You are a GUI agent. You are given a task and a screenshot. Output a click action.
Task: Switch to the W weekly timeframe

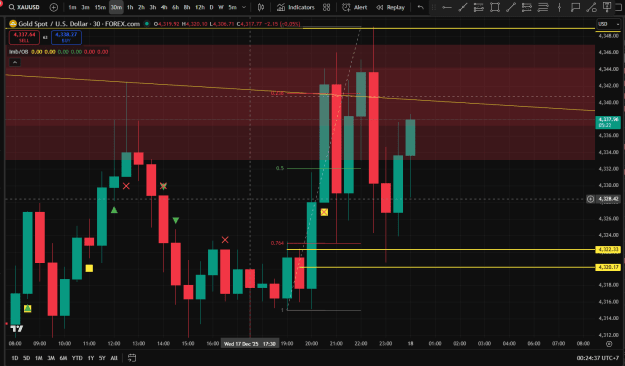221,7
